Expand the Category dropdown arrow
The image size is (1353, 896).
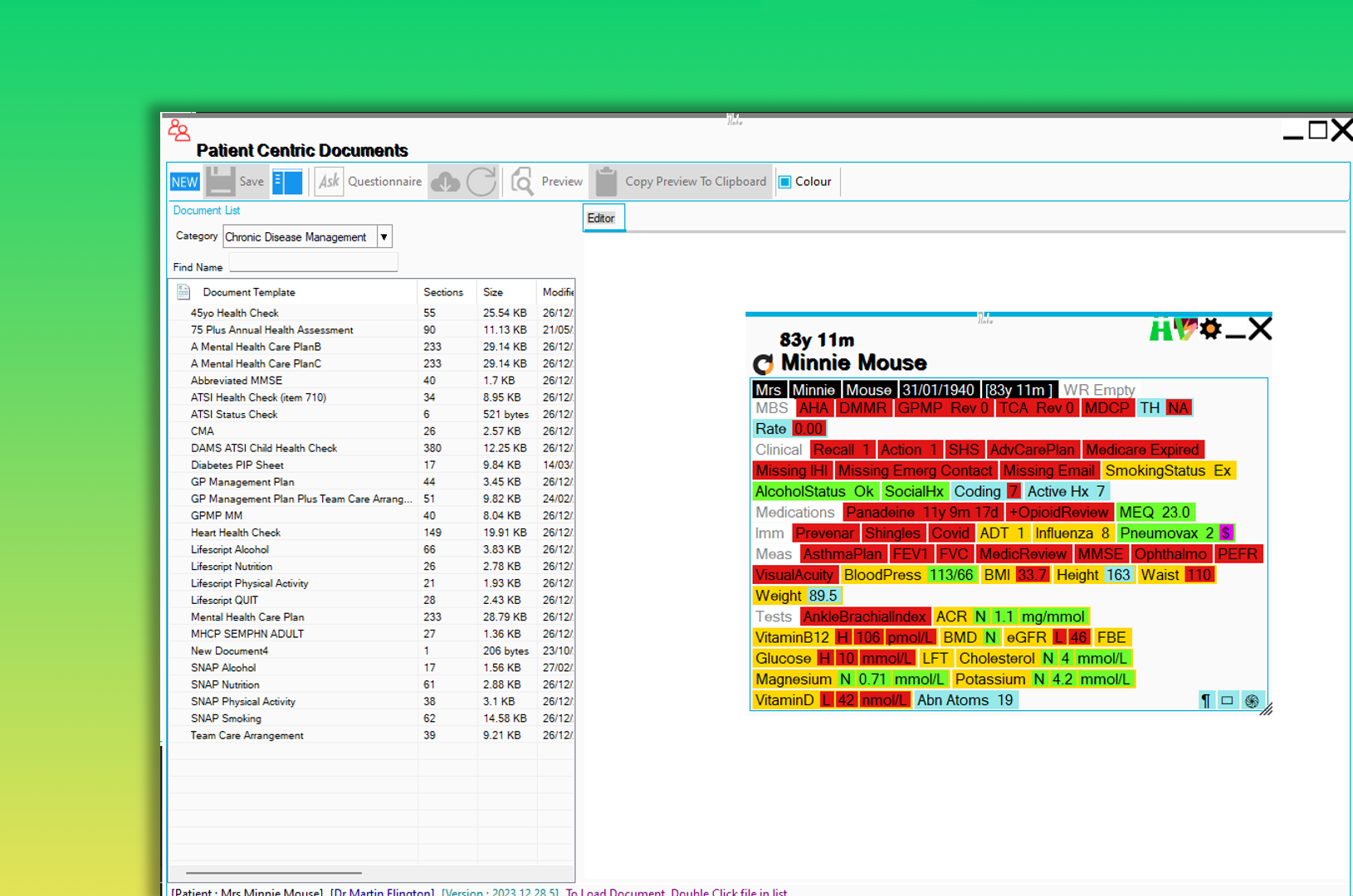[x=383, y=237]
